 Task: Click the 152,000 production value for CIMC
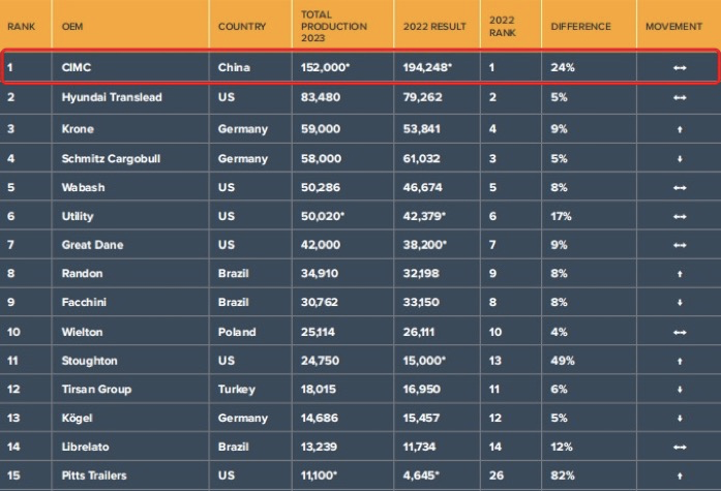pos(324,69)
